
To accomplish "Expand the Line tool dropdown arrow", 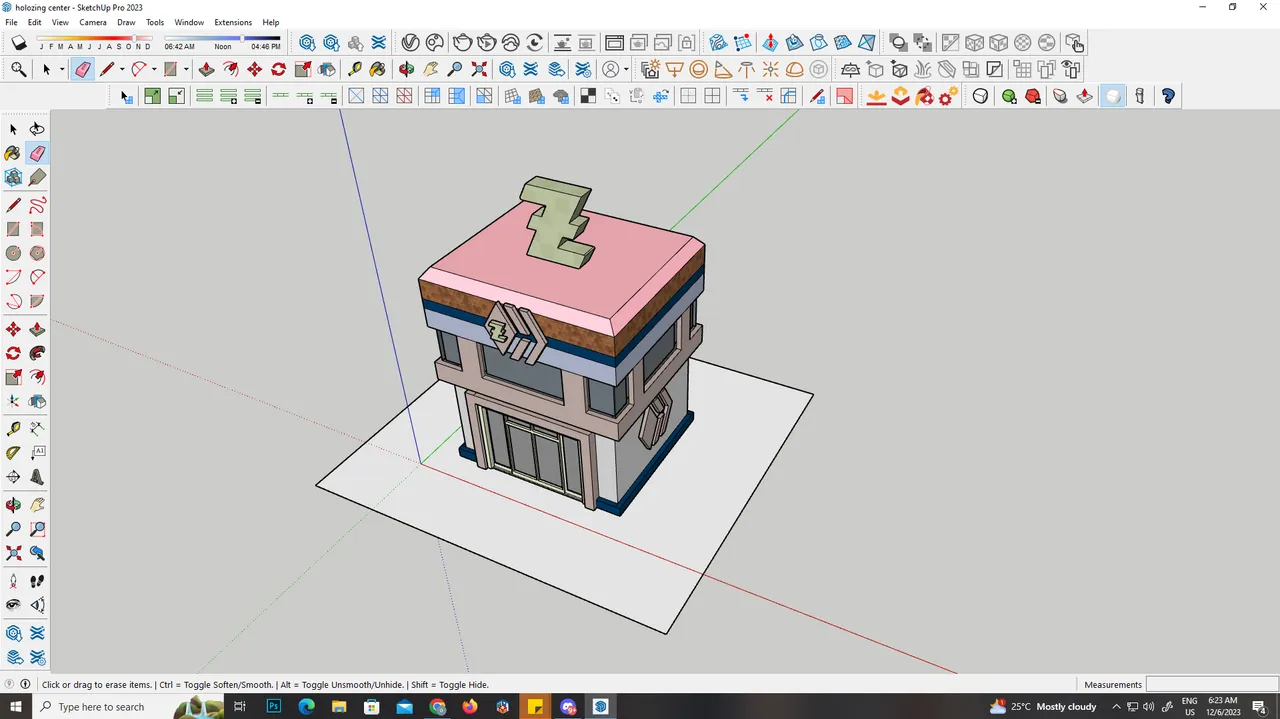I will pyautogui.click(x=122, y=69).
